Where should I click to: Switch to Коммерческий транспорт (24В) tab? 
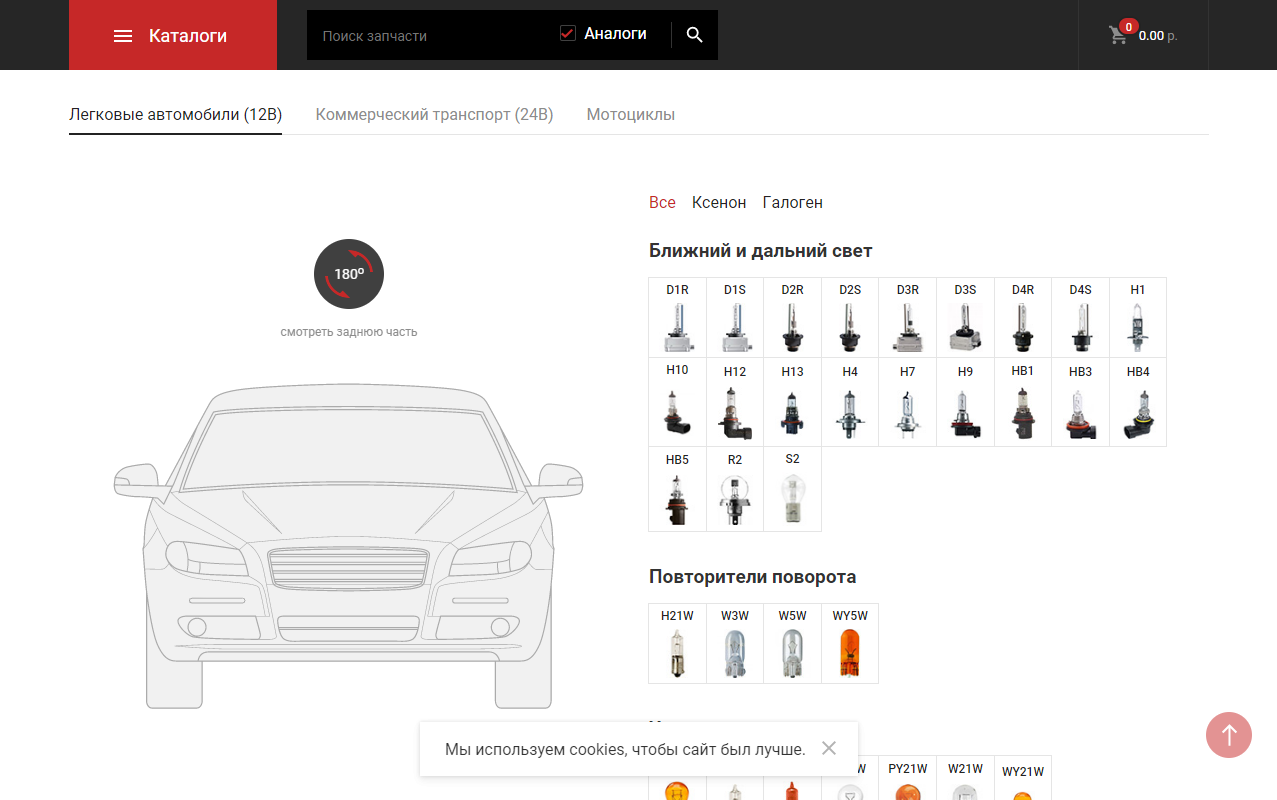tap(434, 114)
